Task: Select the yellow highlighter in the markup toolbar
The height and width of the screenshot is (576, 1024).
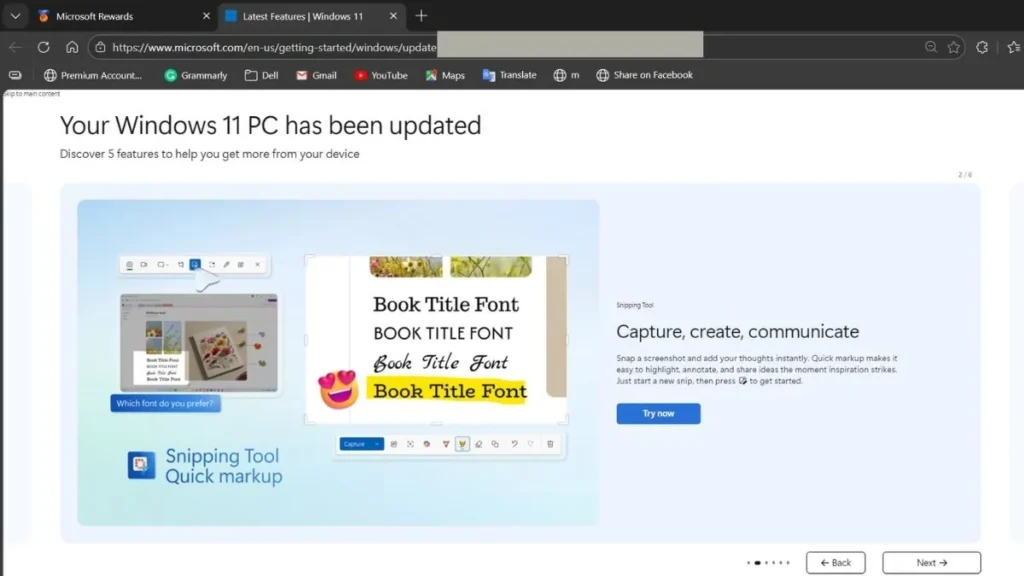Action: coord(462,443)
